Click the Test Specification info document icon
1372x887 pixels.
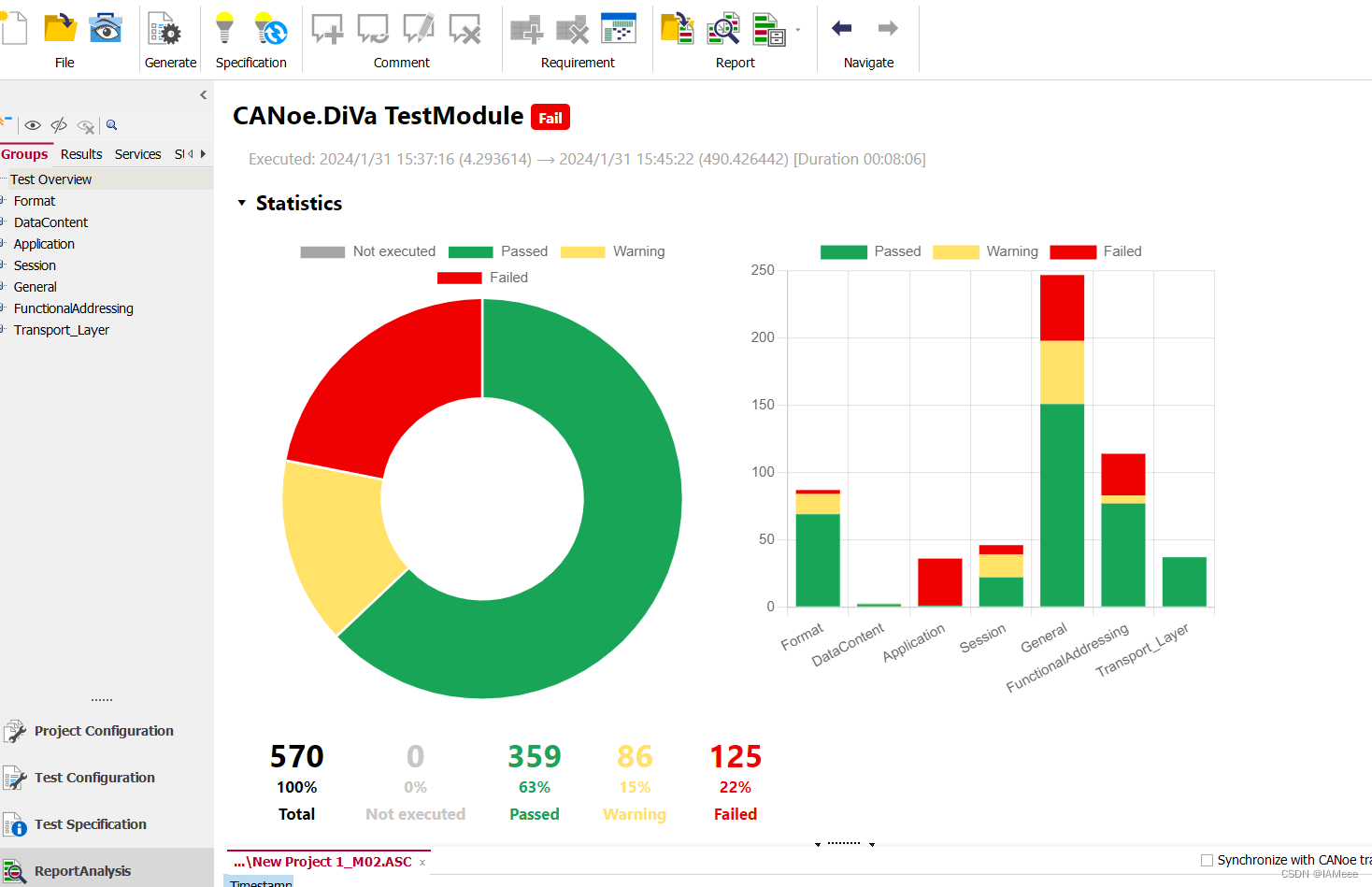tap(15, 824)
